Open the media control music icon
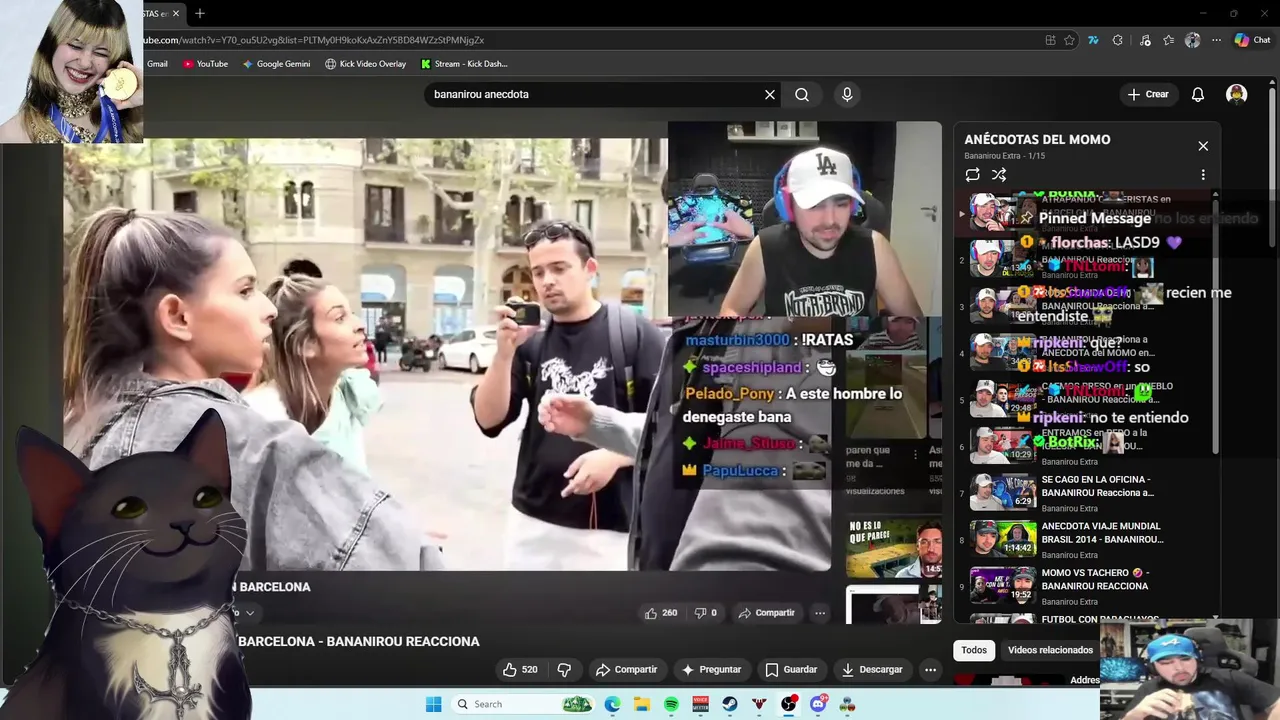1280x720 pixels. tap(1145, 40)
